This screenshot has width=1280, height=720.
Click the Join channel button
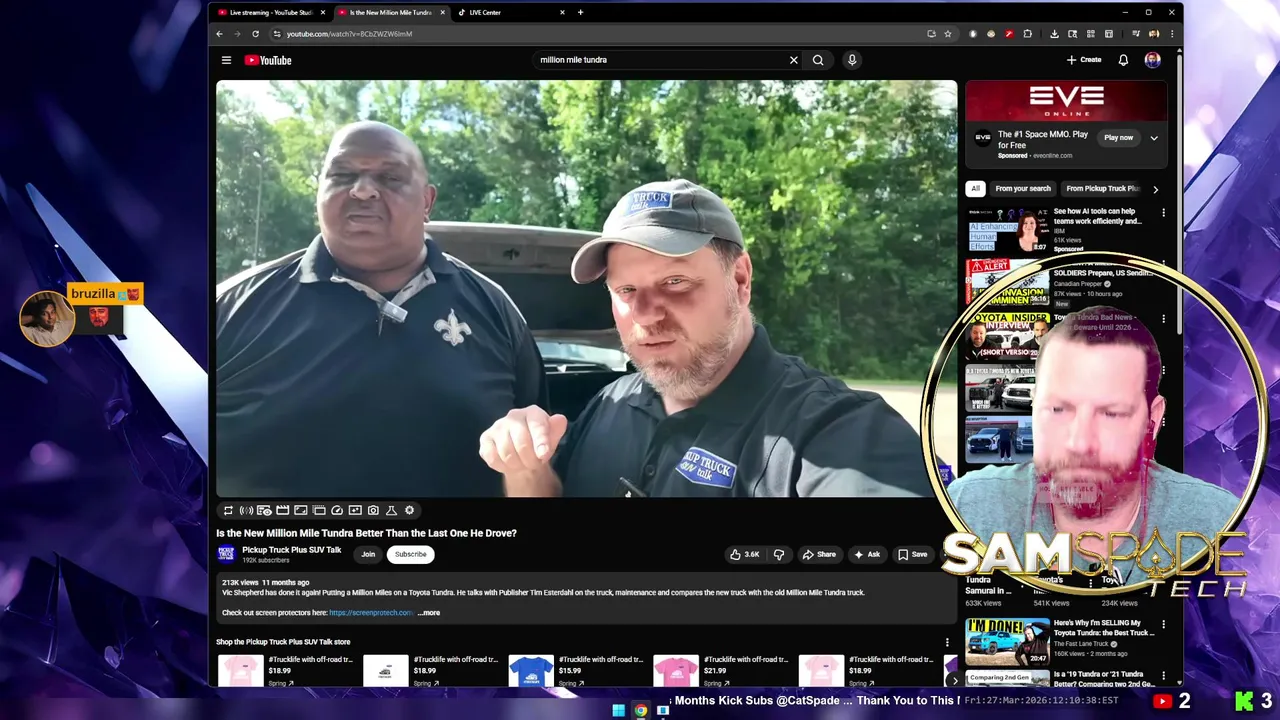click(368, 554)
